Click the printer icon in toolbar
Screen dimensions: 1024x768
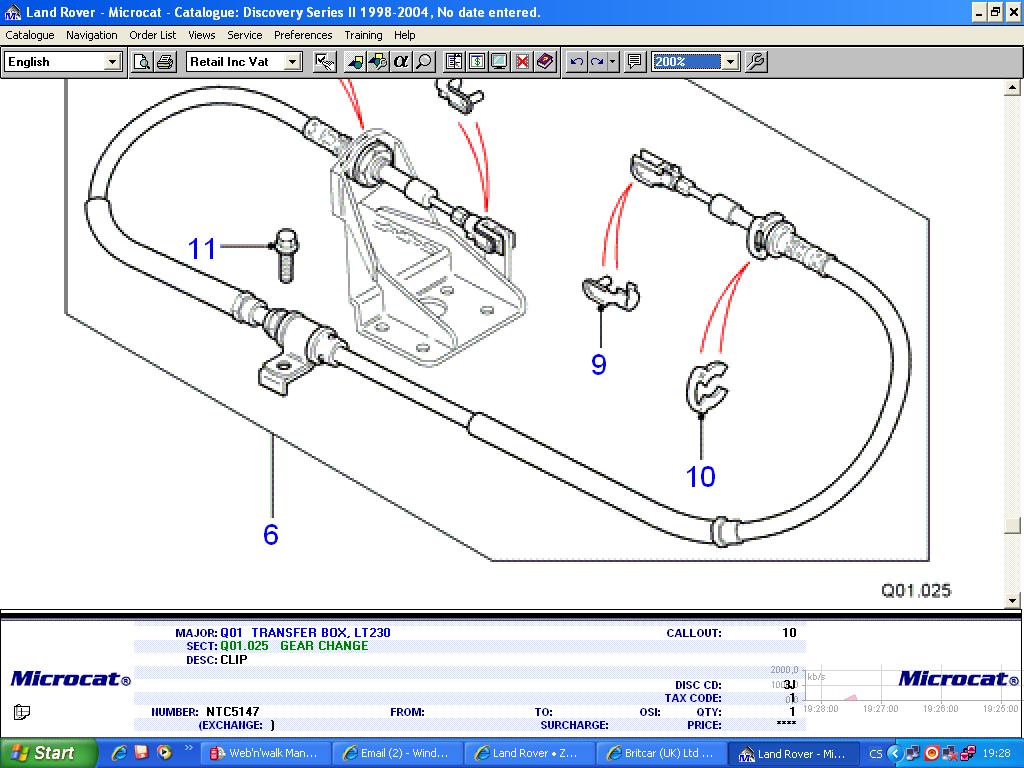(x=165, y=62)
